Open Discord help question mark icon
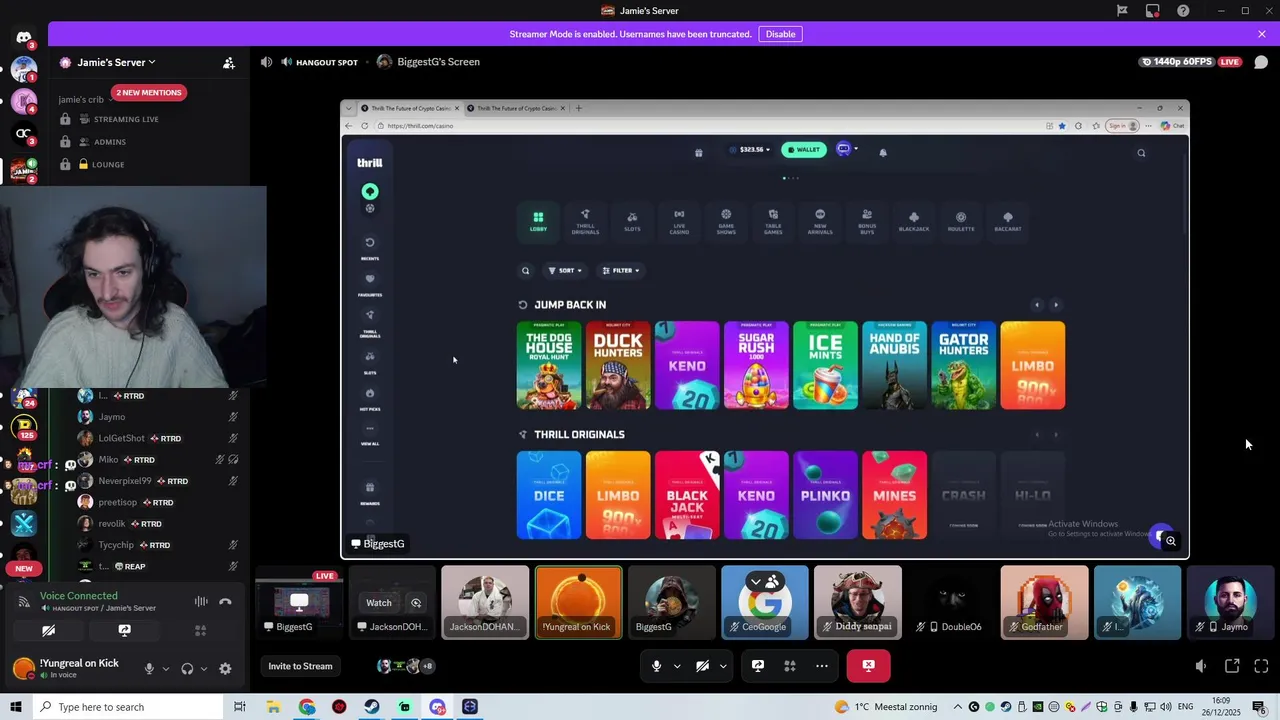 click(x=1184, y=11)
